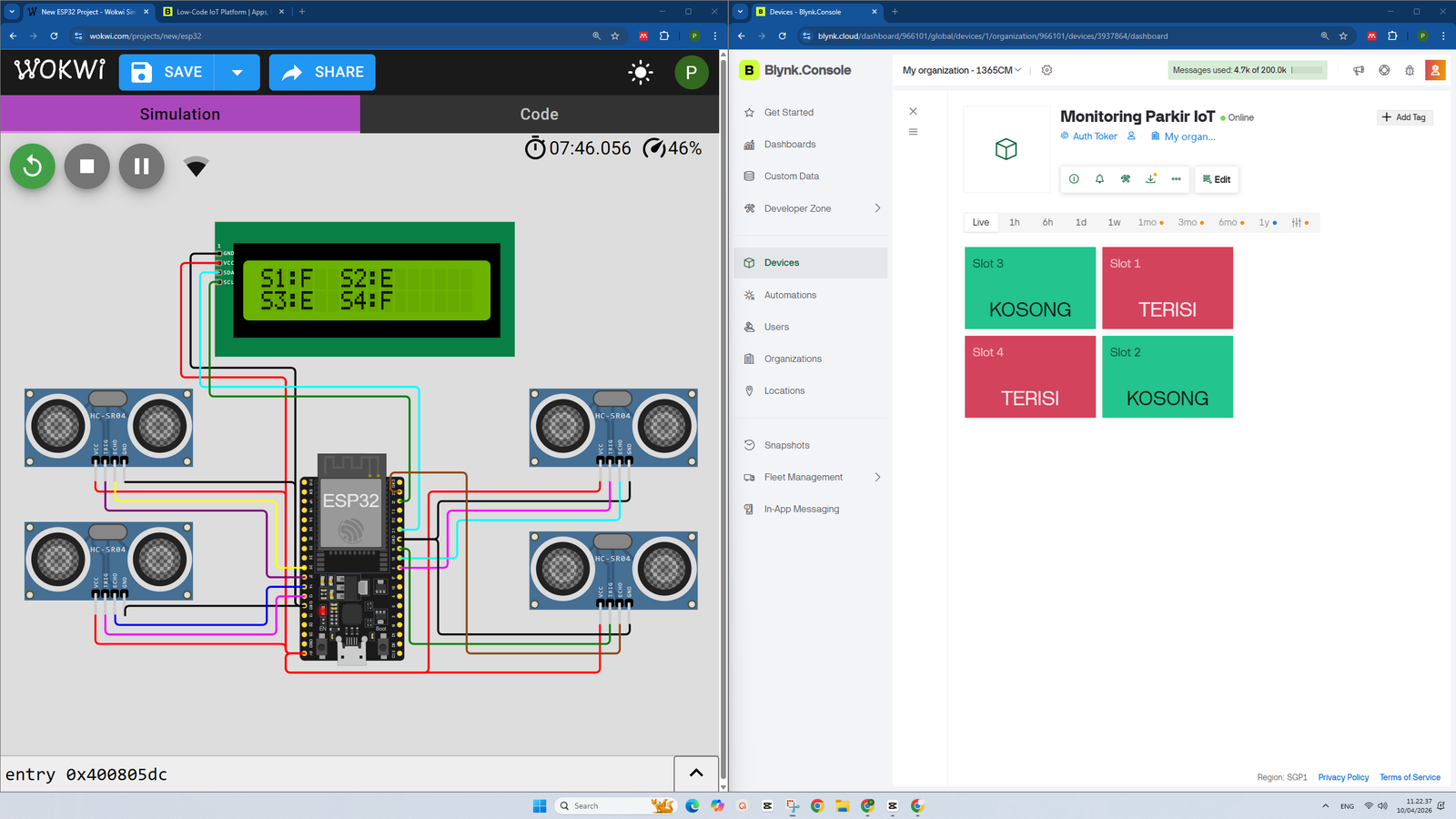This screenshot has width=1456, height=819.
Task: Open the device more actions ellipsis
Action: 1176,179
